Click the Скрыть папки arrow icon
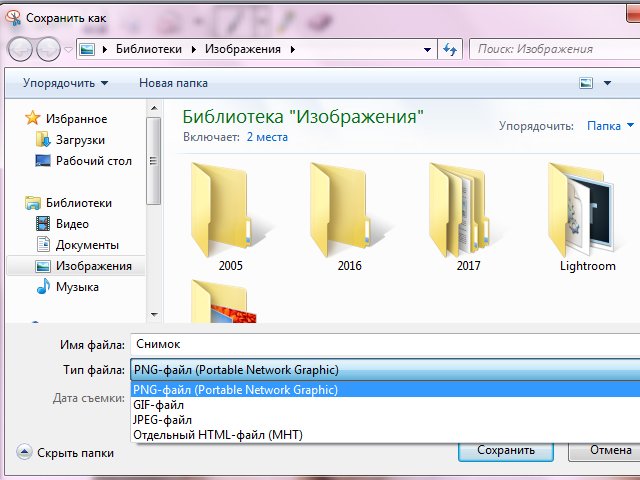Screen dimensions: 640x480 [24, 452]
